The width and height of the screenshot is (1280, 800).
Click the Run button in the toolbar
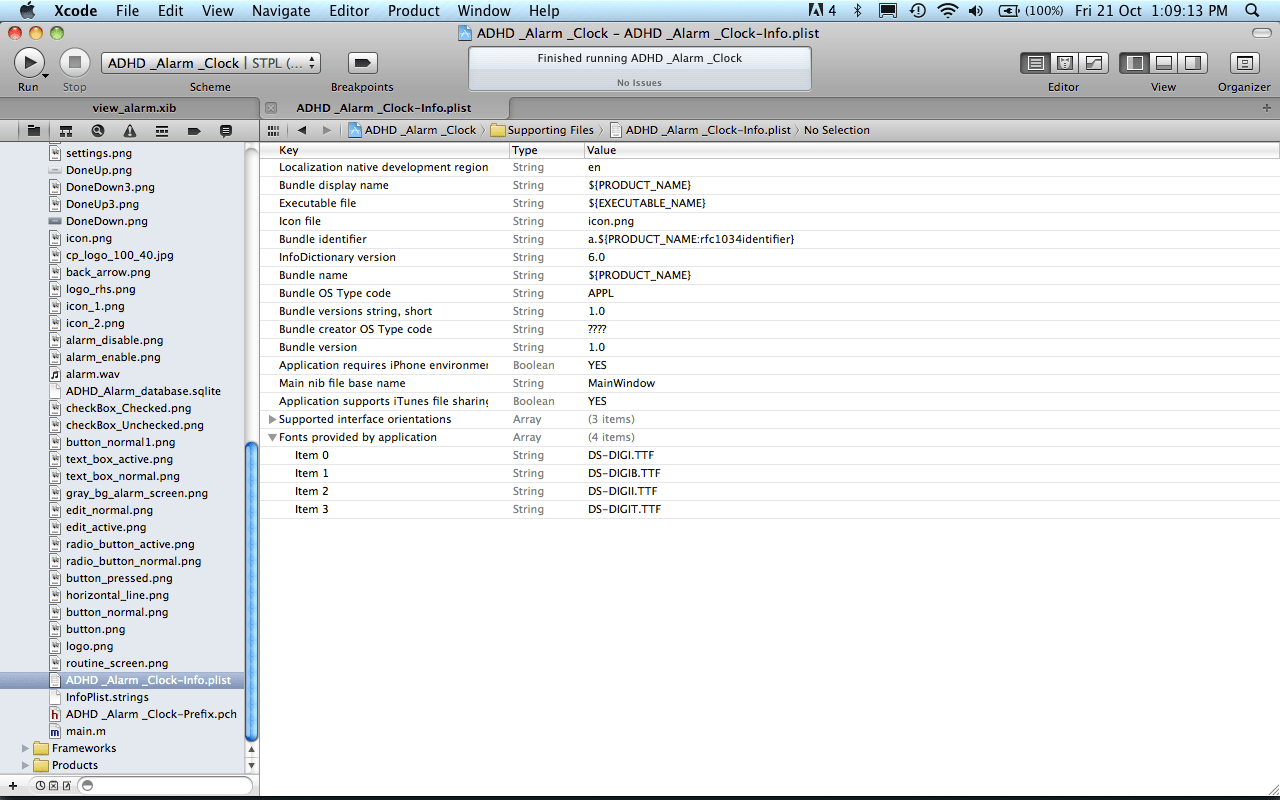[29, 63]
